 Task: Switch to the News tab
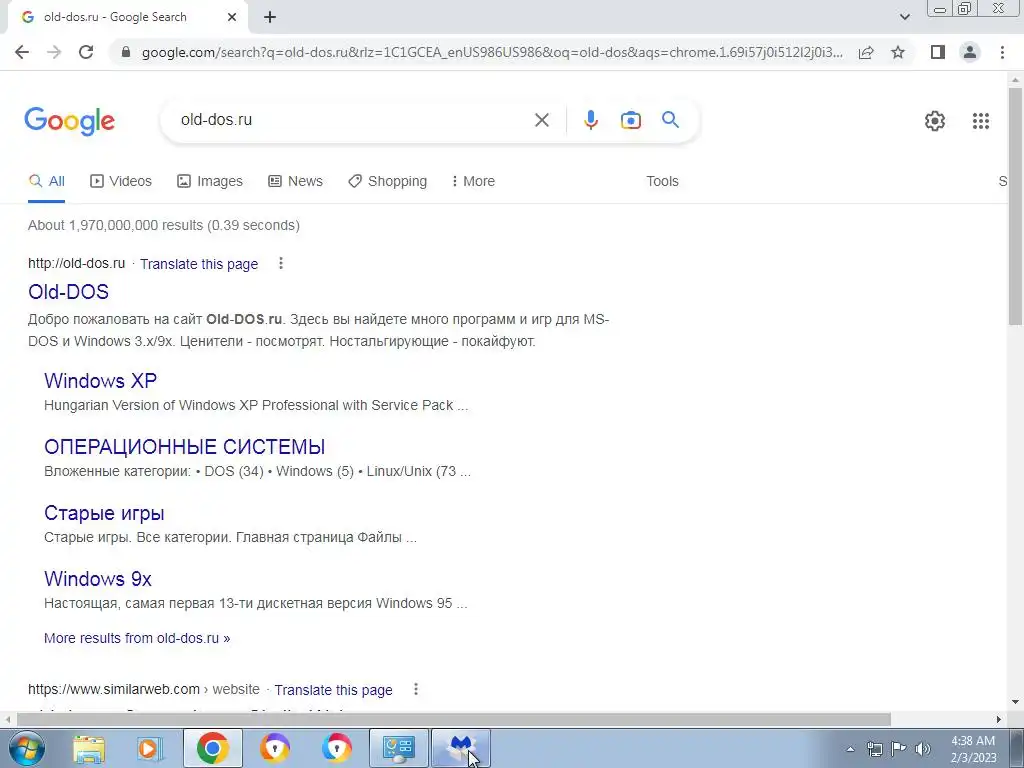pos(295,182)
